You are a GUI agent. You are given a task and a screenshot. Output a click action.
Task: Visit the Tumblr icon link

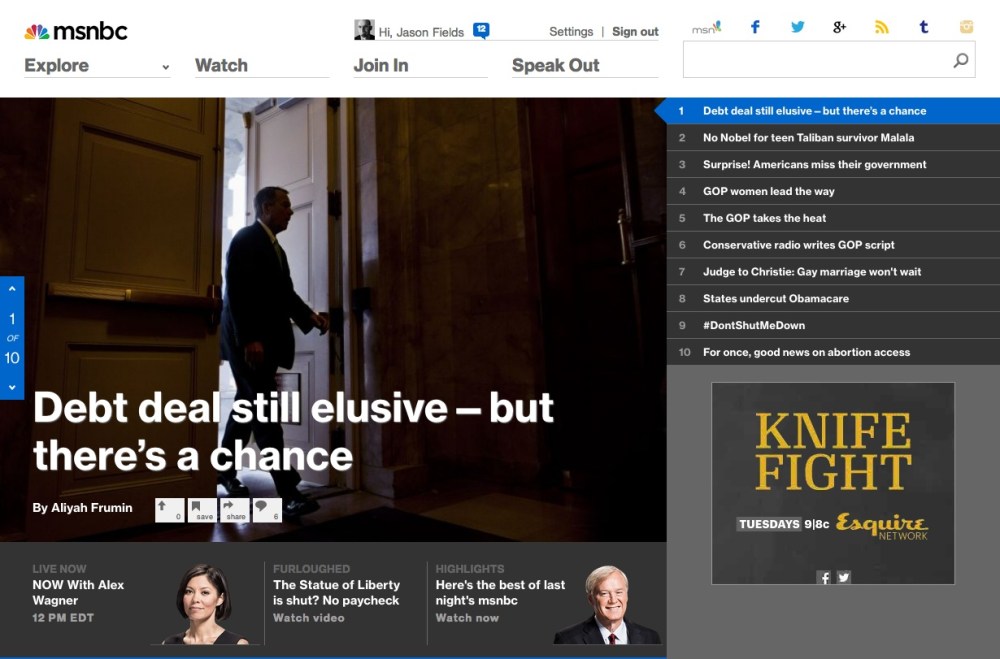click(x=923, y=28)
